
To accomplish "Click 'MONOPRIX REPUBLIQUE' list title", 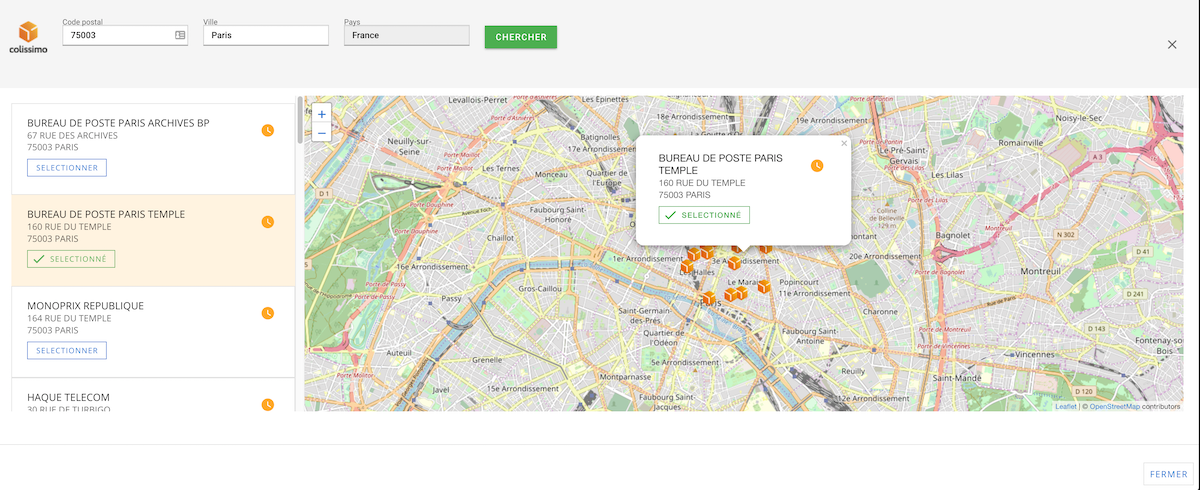I will coord(85,306).
